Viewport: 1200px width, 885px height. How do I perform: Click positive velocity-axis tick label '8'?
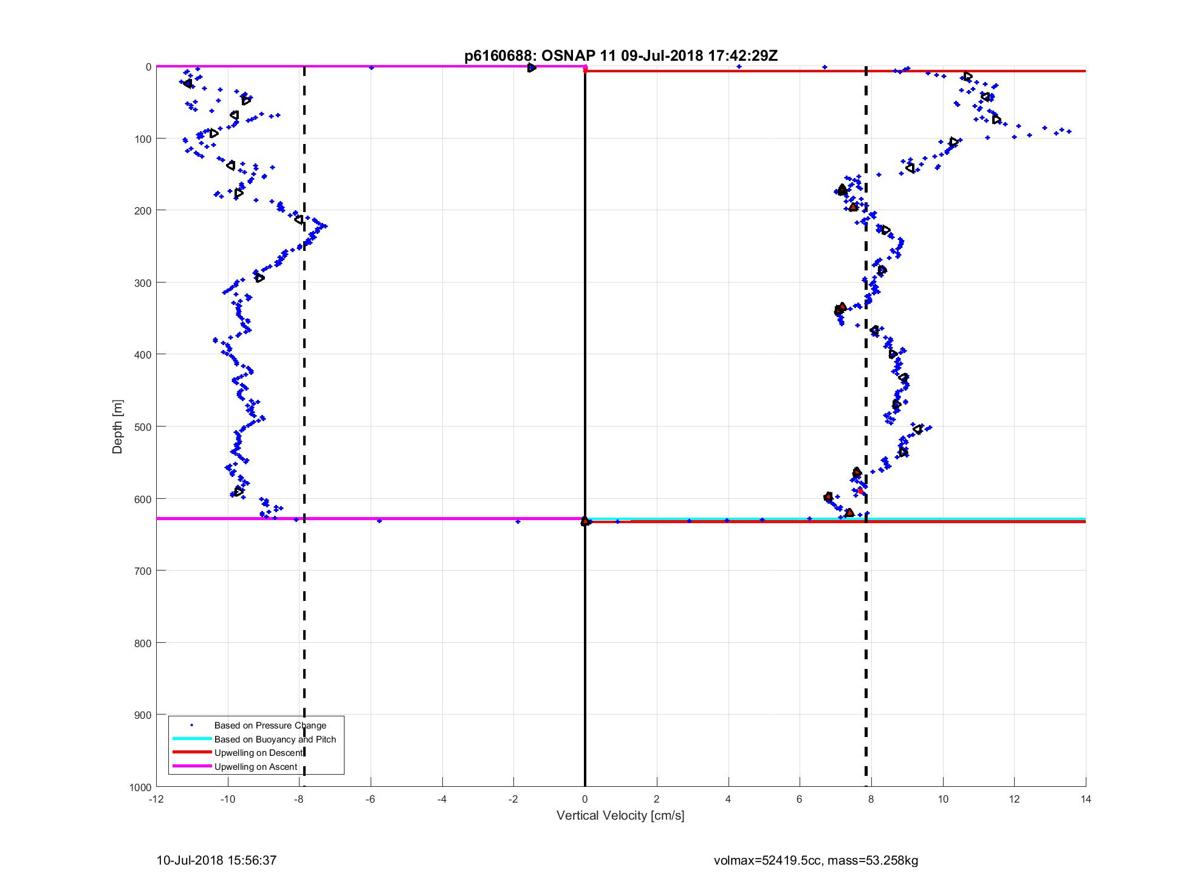pyautogui.click(x=871, y=800)
